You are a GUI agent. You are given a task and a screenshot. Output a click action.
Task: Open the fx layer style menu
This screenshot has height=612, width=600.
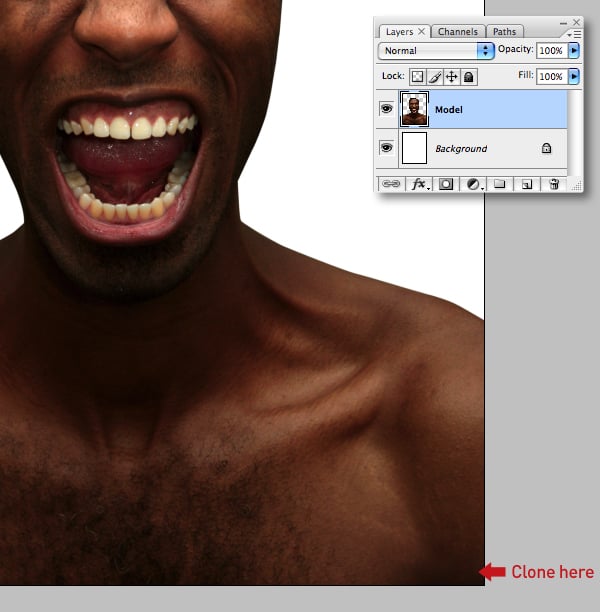(x=420, y=184)
